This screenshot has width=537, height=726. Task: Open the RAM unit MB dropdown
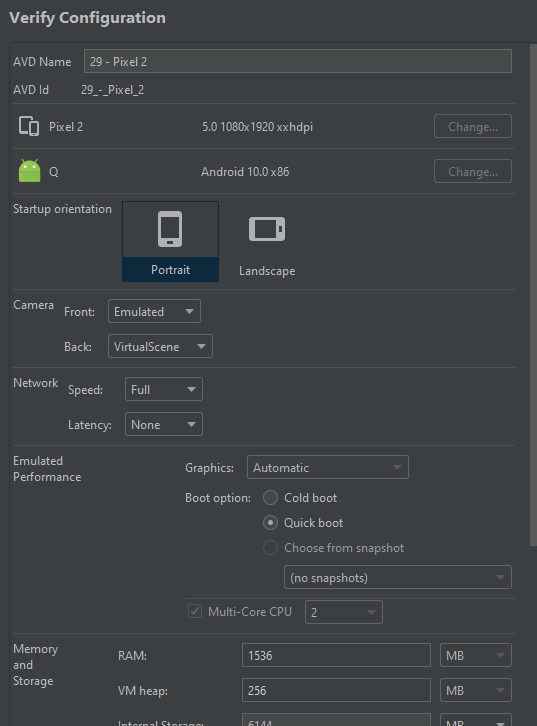tap(476, 655)
